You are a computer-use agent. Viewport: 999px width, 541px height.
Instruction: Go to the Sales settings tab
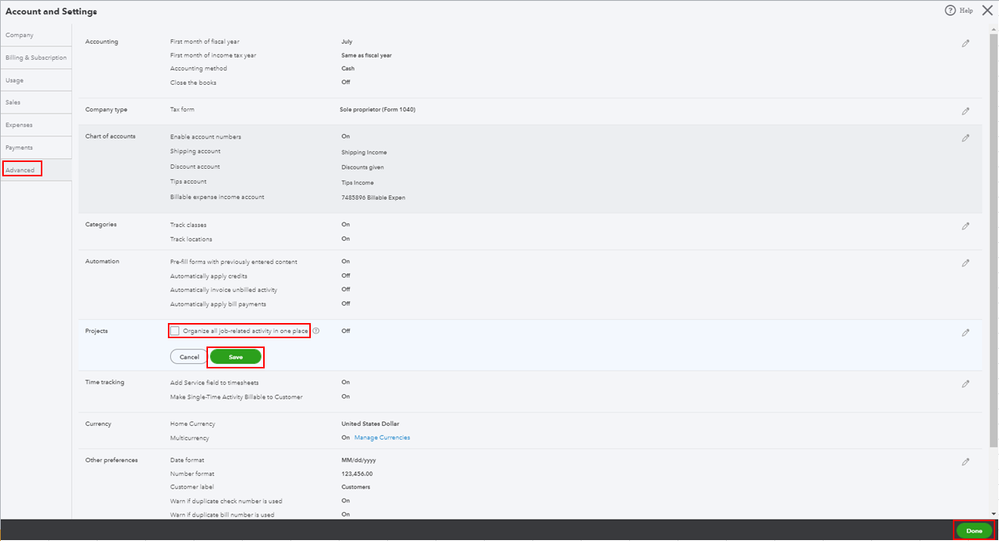click(13, 103)
